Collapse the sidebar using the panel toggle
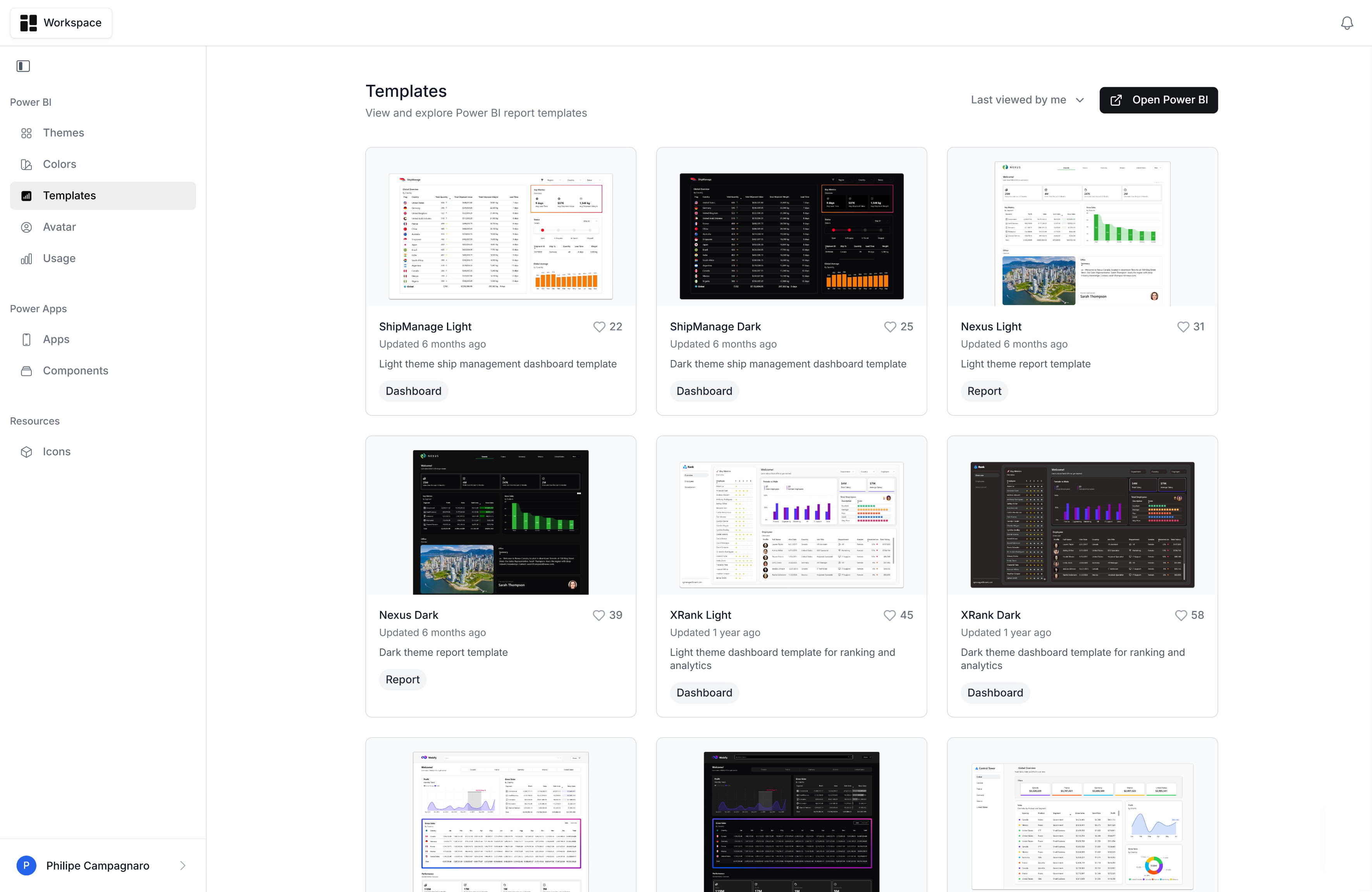The width and height of the screenshot is (1372, 892). tap(22, 66)
